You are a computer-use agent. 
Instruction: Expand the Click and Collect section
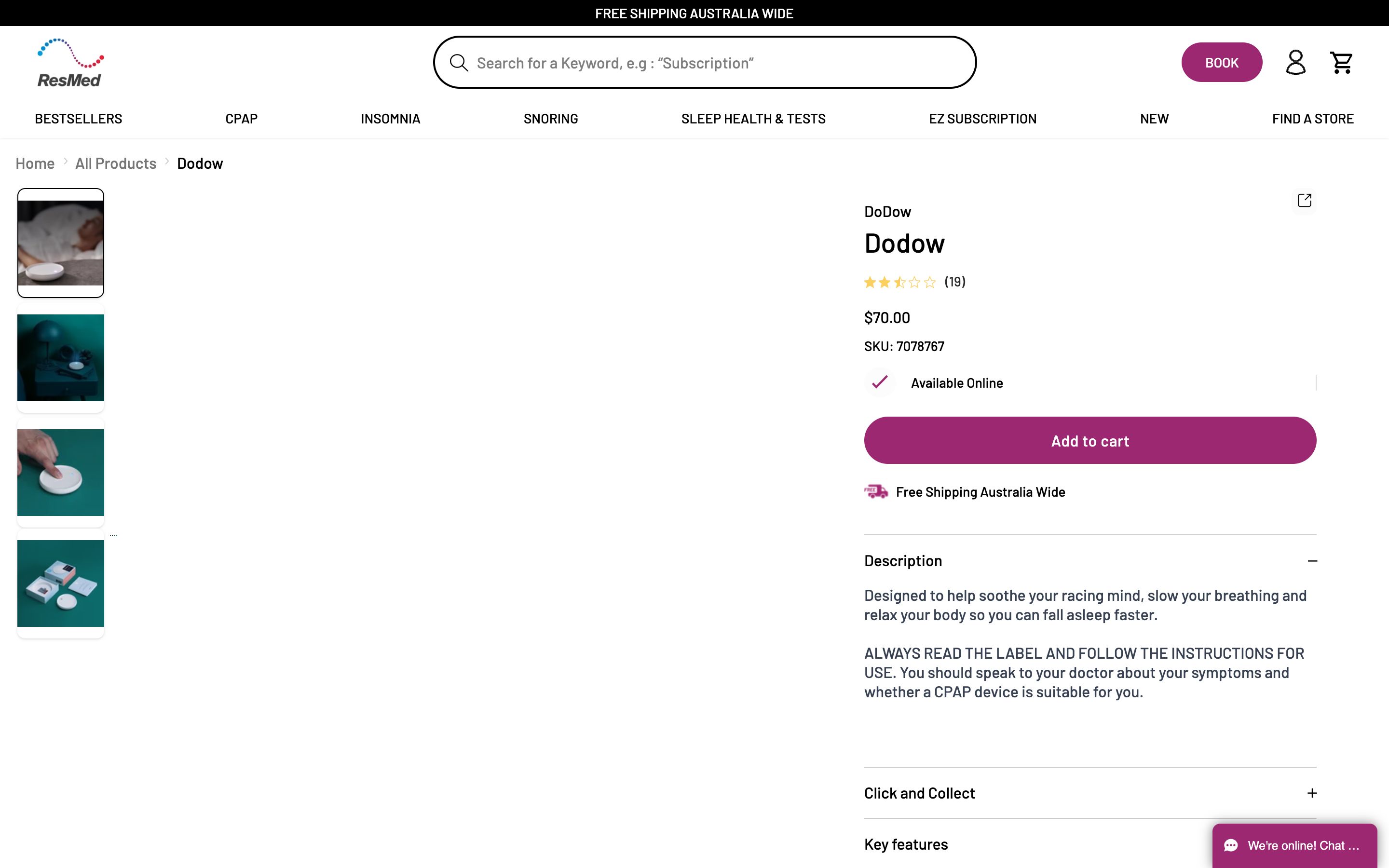tap(1312, 793)
